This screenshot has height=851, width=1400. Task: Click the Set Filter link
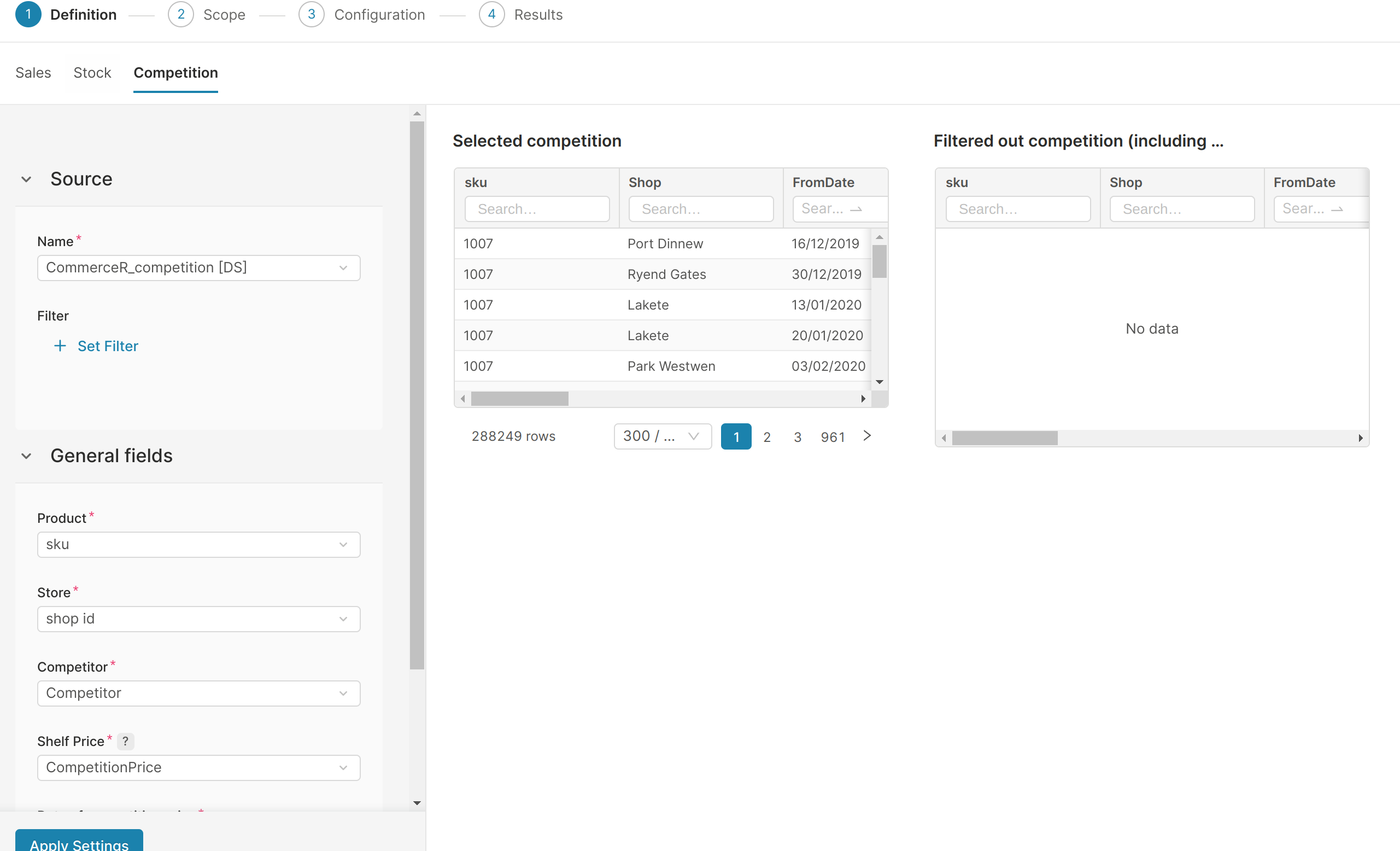(107, 346)
